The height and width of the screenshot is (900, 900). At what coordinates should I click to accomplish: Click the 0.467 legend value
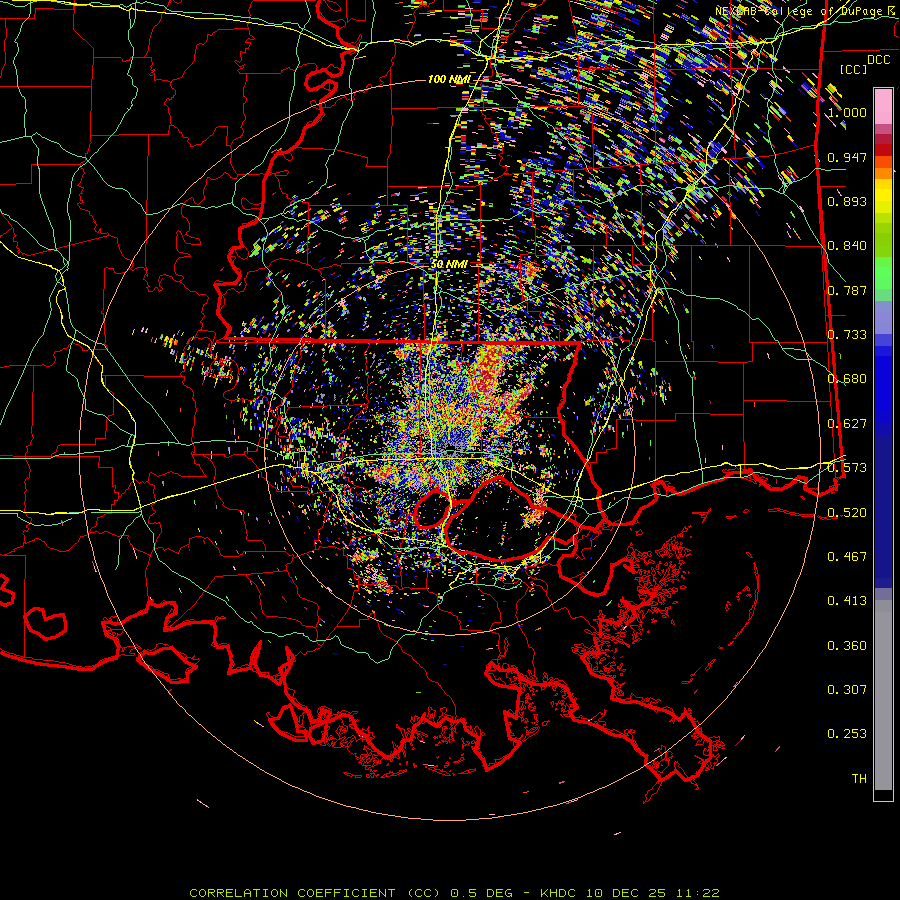click(x=847, y=557)
